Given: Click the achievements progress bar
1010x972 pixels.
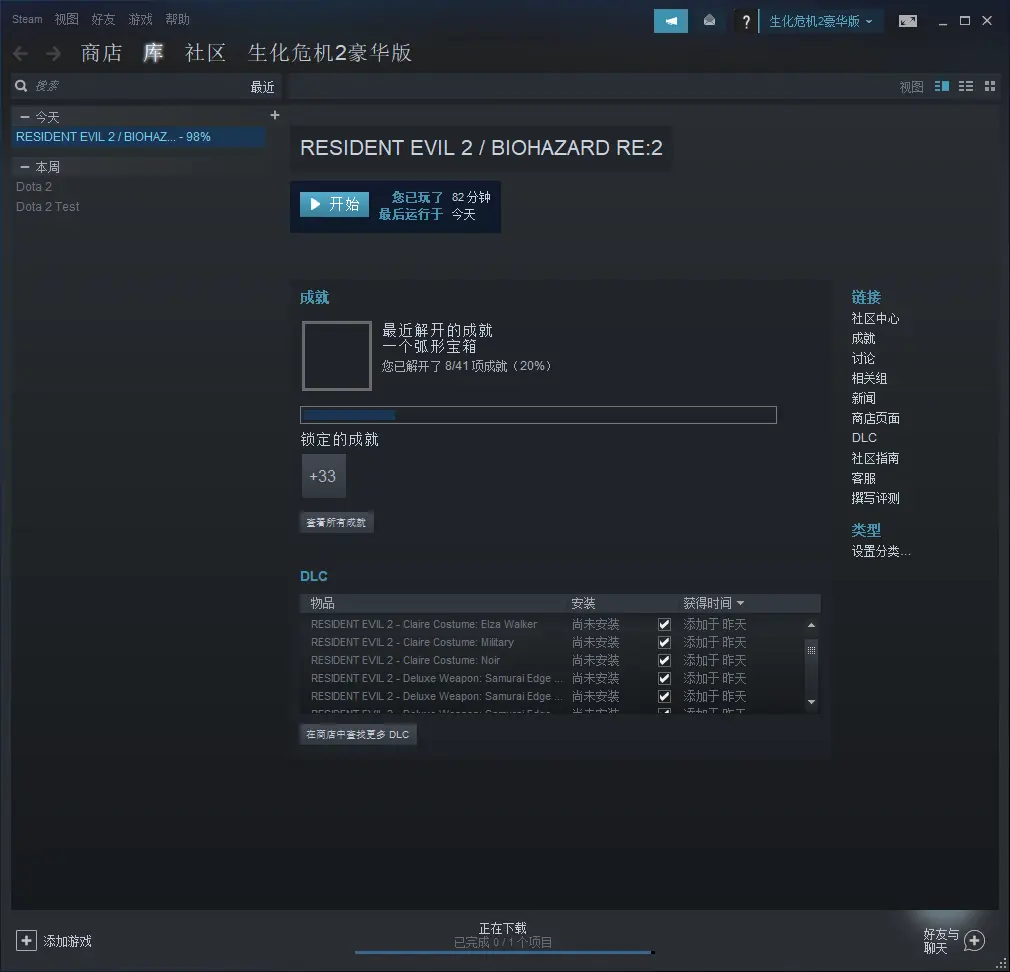Looking at the screenshot, I should coord(538,415).
